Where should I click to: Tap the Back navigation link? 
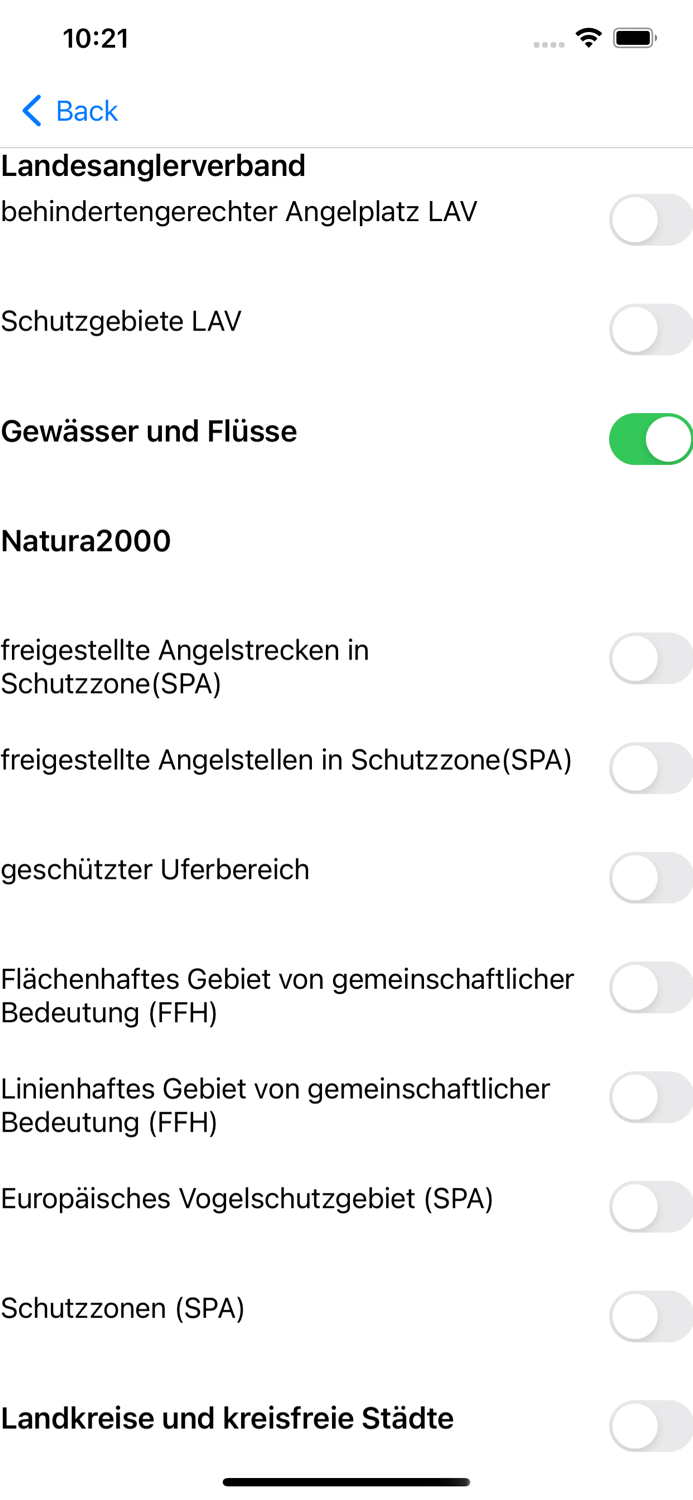point(88,111)
